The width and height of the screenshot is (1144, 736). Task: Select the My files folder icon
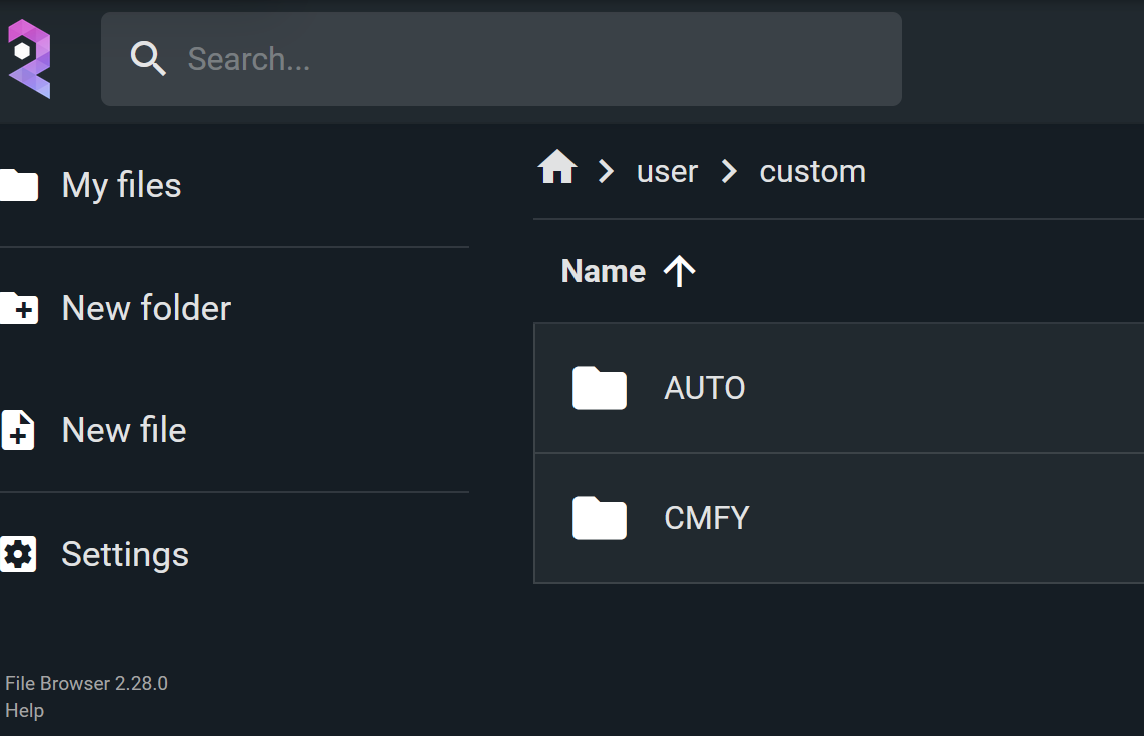point(20,185)
